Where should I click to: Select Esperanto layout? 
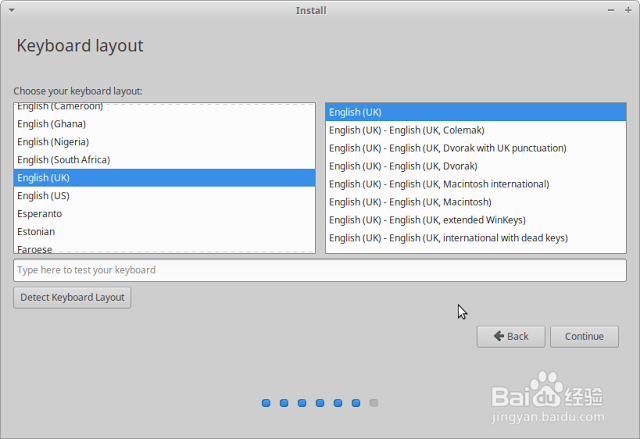(x=164, y=214)
